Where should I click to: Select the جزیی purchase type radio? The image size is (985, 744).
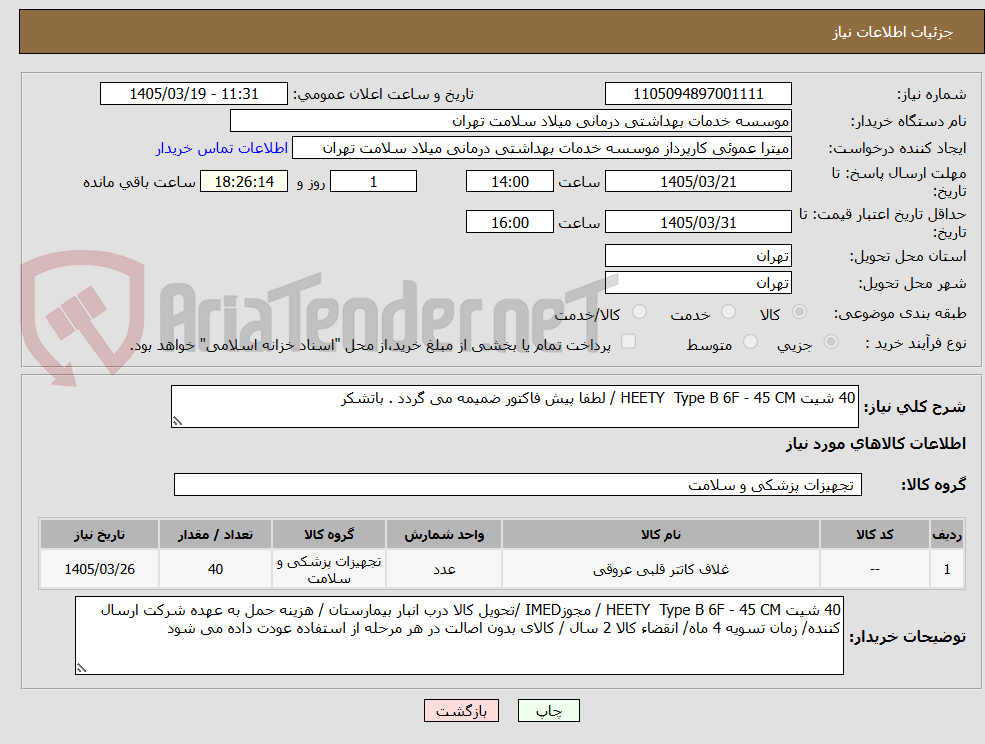click(830, 342)
